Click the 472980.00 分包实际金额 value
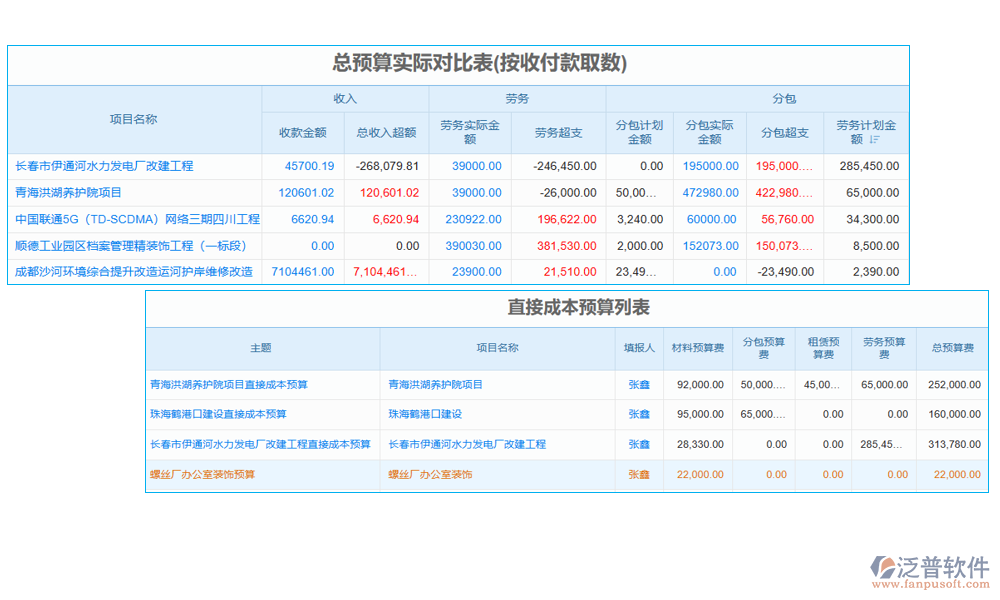The image size is (1000, 600). pyautogui.click(x=710, y=192)
